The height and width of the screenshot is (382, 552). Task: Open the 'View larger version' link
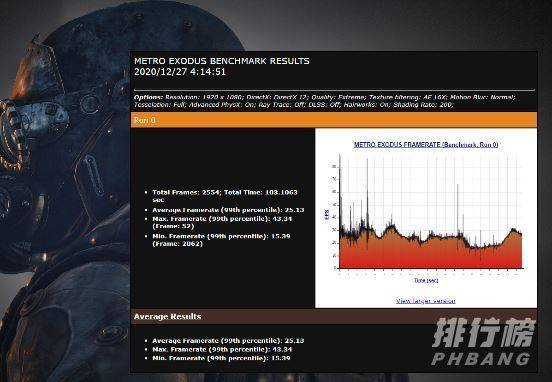coord(426,301)
